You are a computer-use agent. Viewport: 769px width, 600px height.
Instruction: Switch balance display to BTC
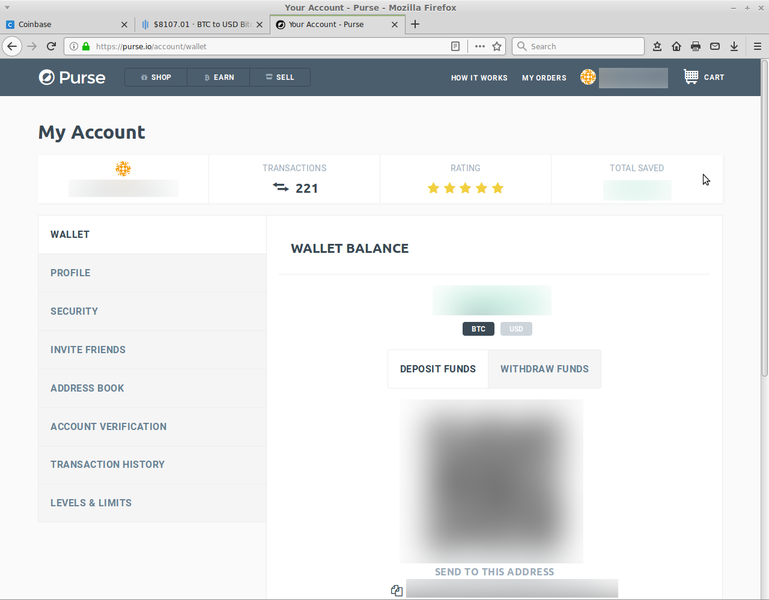point(478,329)
